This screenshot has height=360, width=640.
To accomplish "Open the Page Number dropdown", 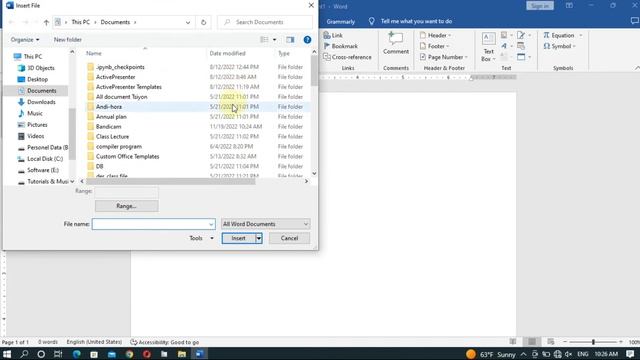I will point(444,57).
